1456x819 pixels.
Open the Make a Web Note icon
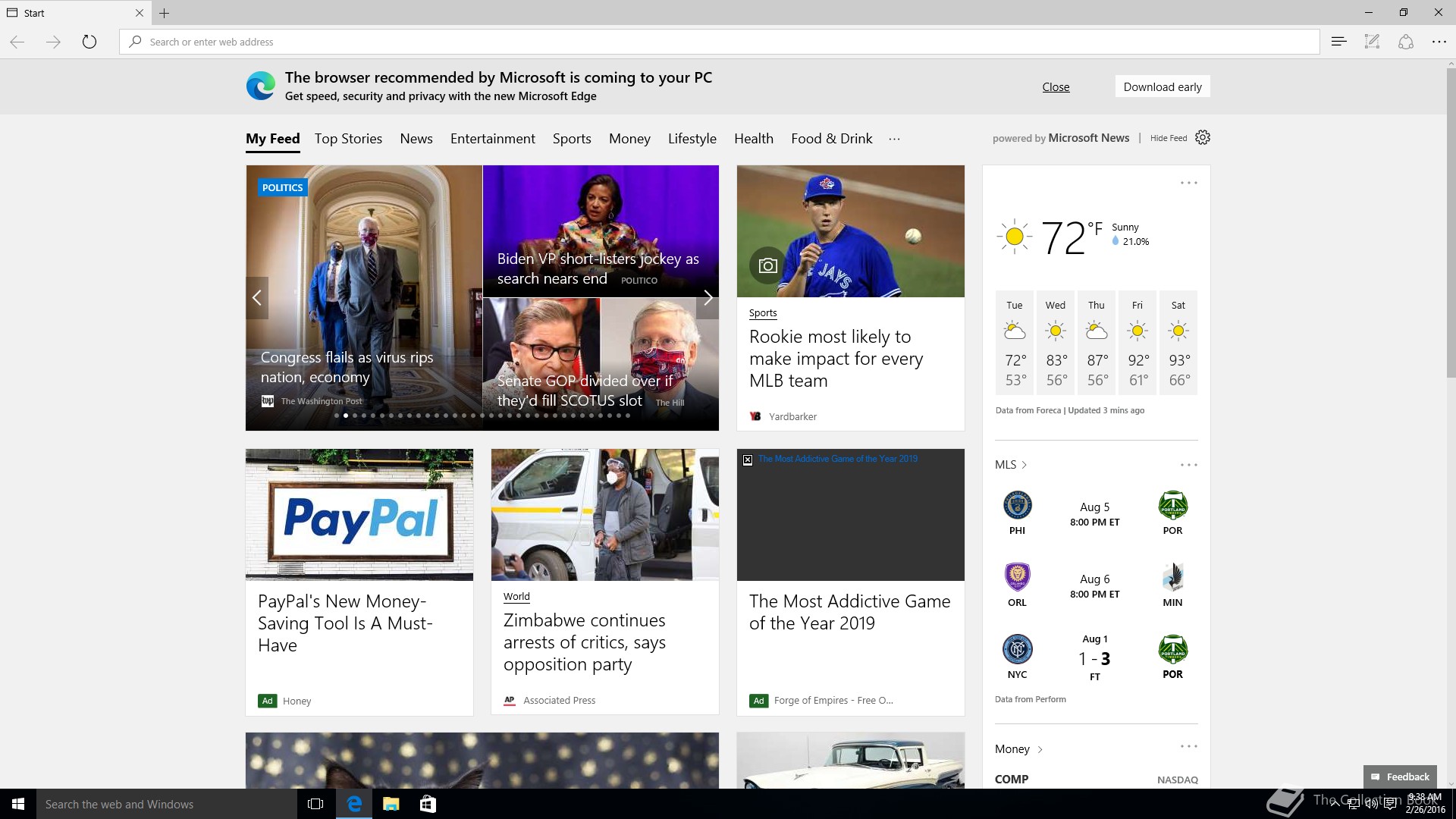tap(1372, 42)
